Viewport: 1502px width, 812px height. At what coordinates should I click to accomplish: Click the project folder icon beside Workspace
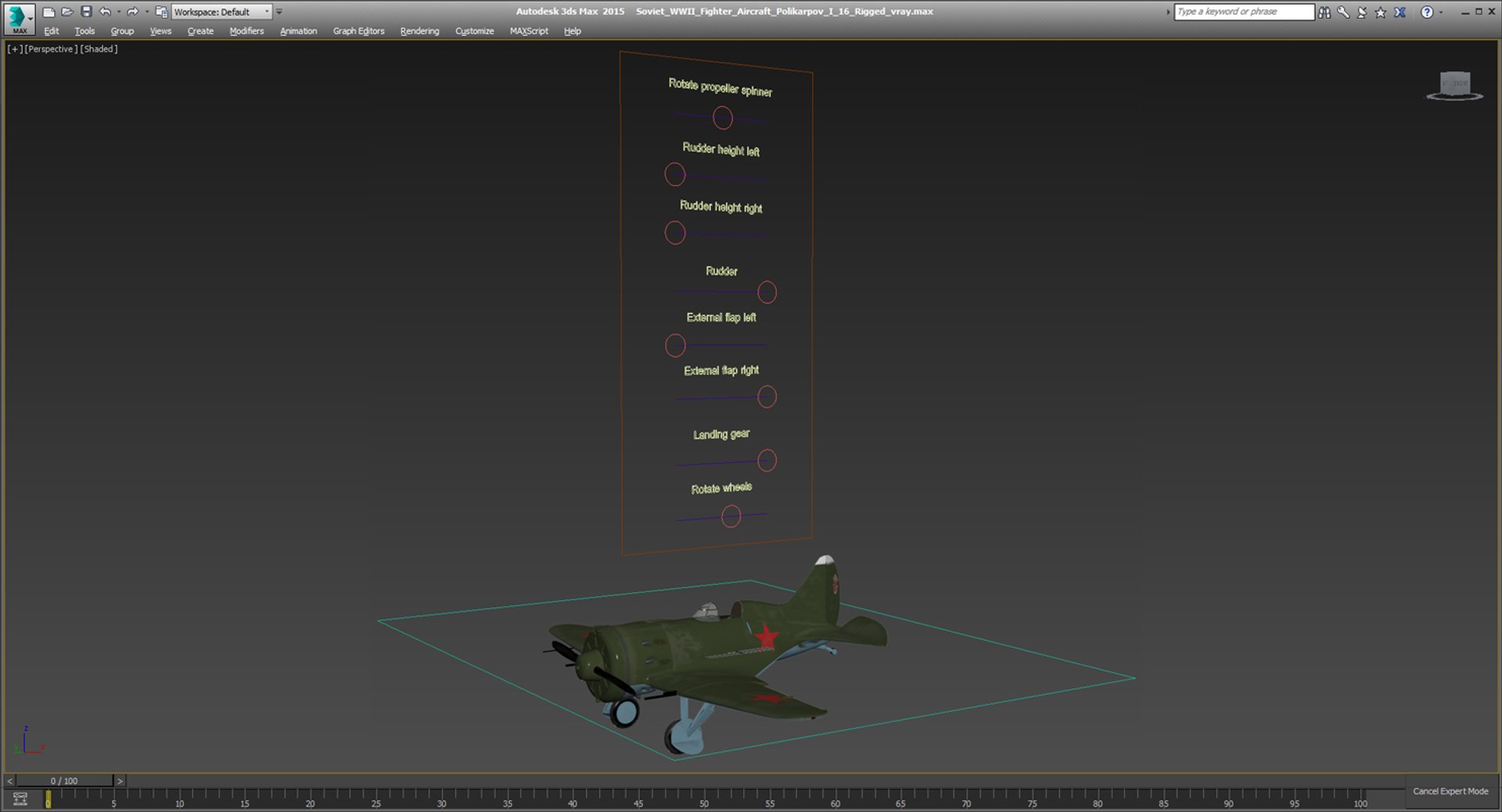tap(161, 12)
